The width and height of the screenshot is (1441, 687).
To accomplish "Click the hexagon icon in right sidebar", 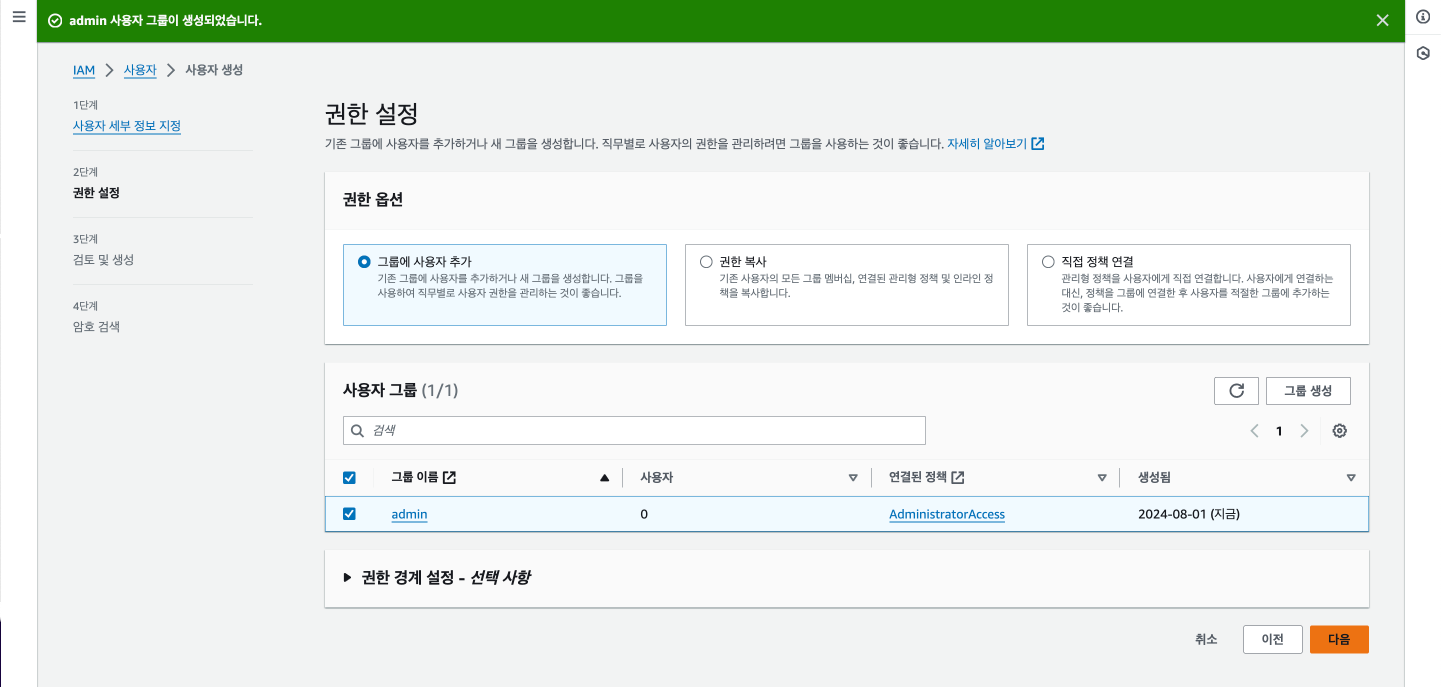I will coord(1423,53).
